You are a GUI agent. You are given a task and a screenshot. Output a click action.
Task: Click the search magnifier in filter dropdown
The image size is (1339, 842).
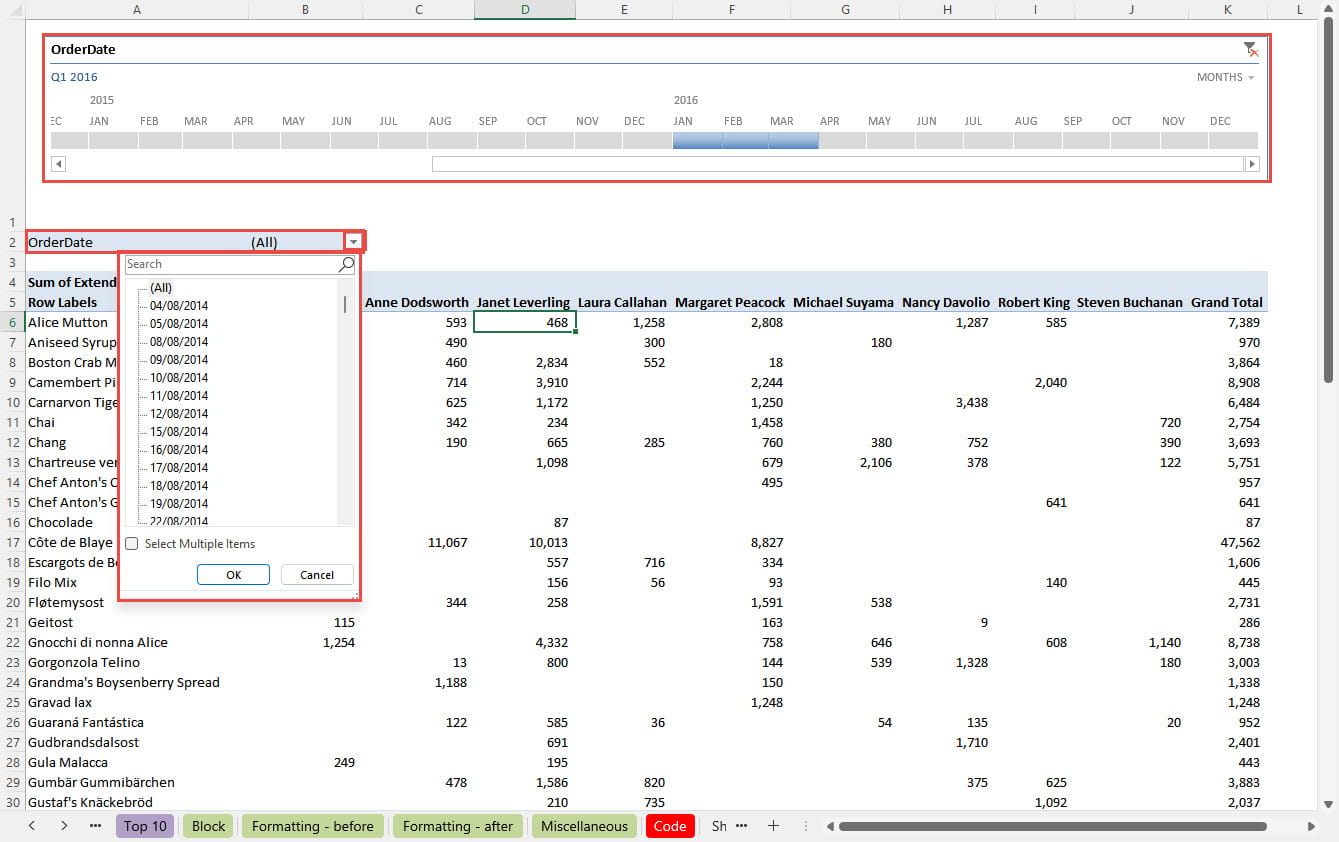[346, 265]
